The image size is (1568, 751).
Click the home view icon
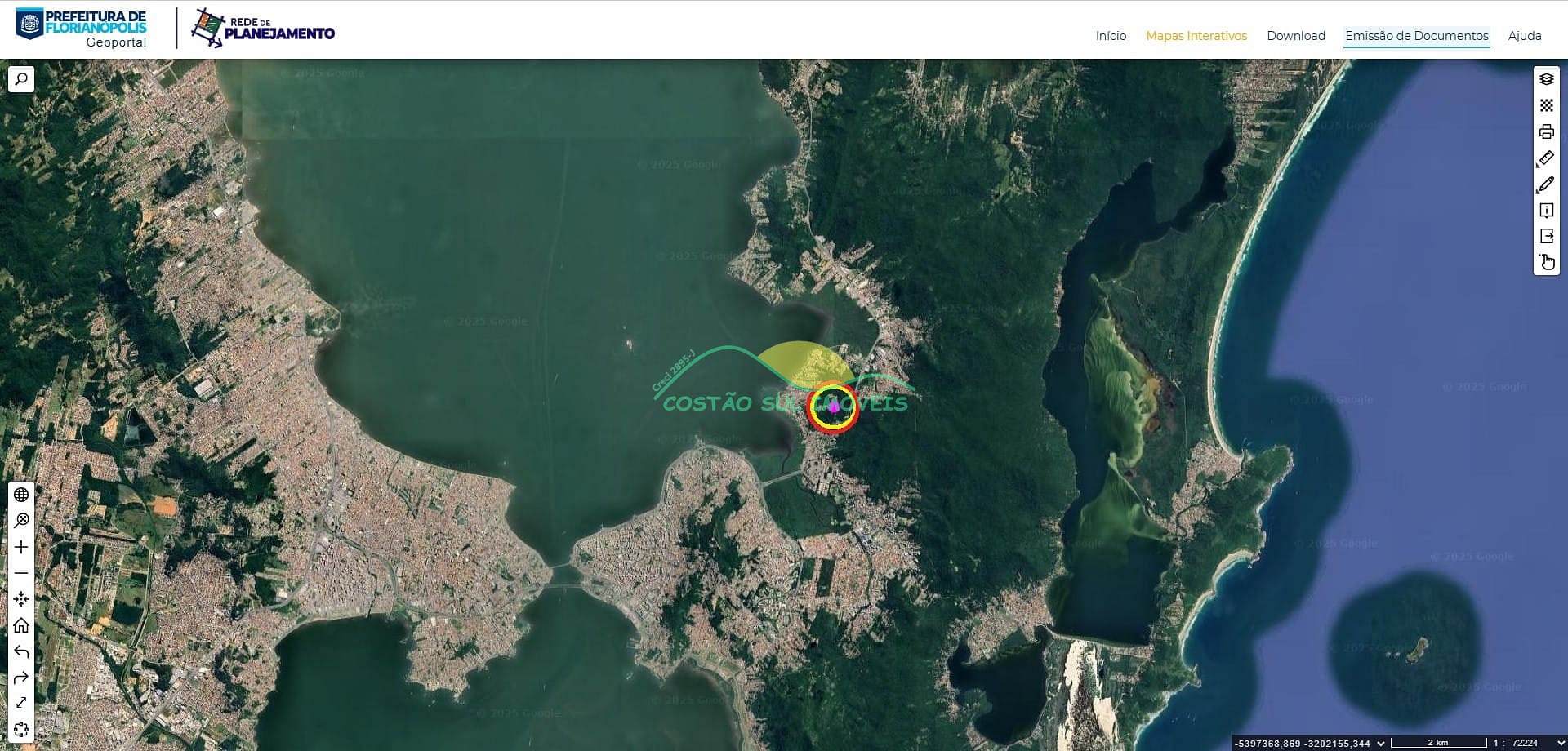pyautogui.click(x=21, y=625)
